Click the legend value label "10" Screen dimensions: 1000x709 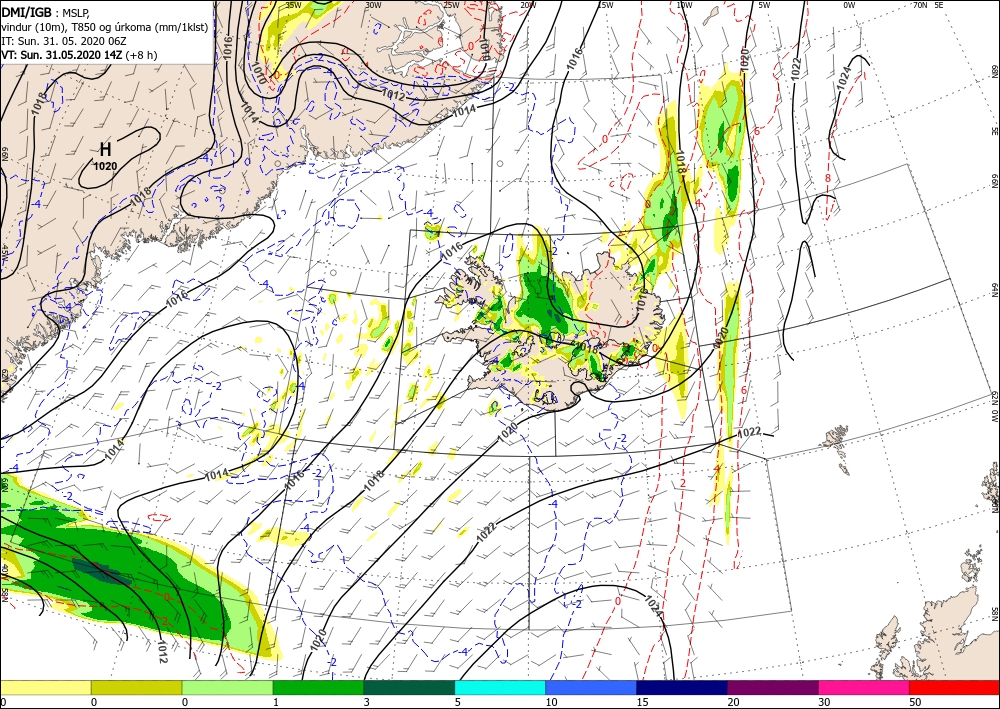point(552,702)
